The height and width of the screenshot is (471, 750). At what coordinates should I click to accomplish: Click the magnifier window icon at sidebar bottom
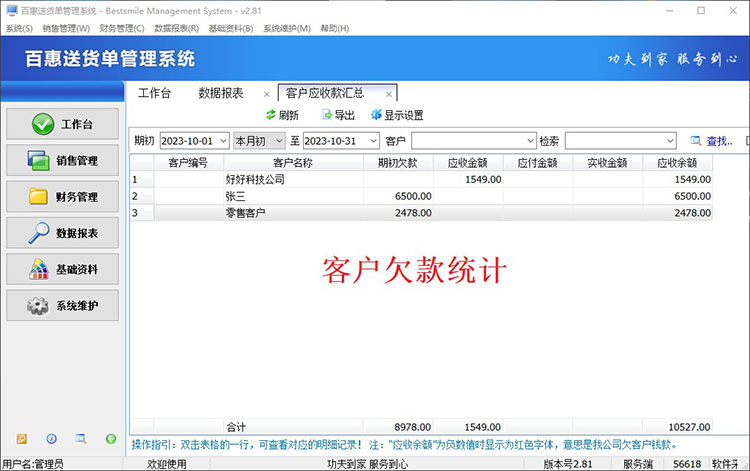(81, 438)
